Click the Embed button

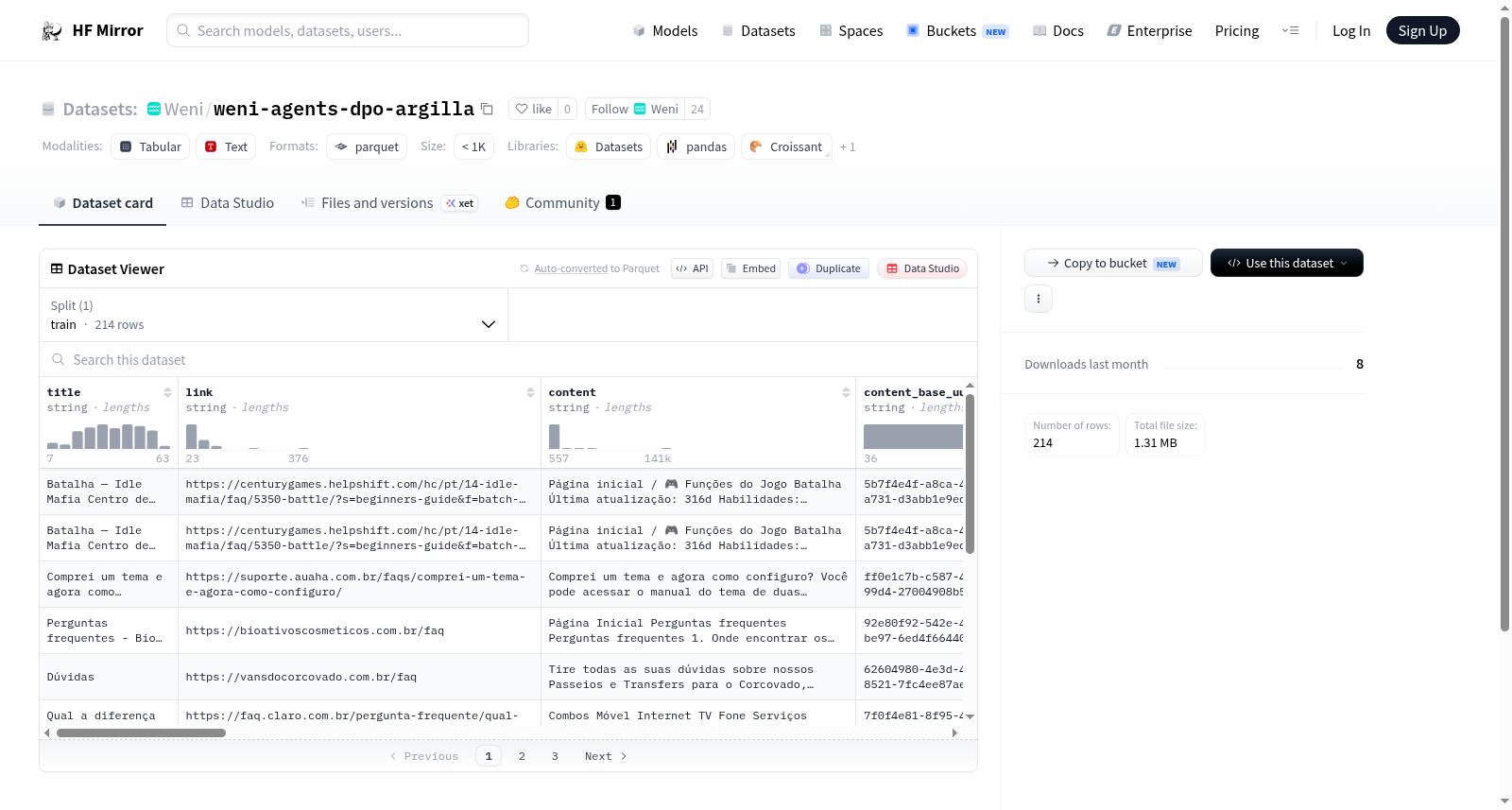[750, 268]
